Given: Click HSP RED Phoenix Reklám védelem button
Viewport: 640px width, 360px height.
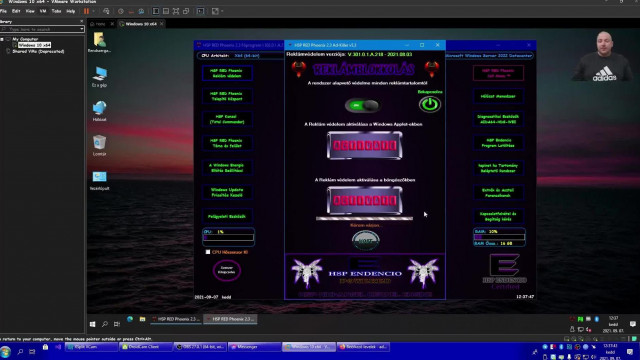Looking at the screenshot, I should tap(227, 73).
